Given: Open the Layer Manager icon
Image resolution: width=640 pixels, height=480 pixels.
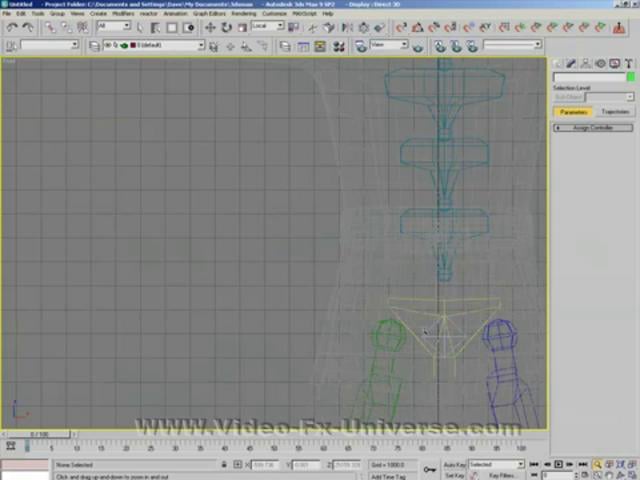Looking at the screenshot, I should (94, 46).
